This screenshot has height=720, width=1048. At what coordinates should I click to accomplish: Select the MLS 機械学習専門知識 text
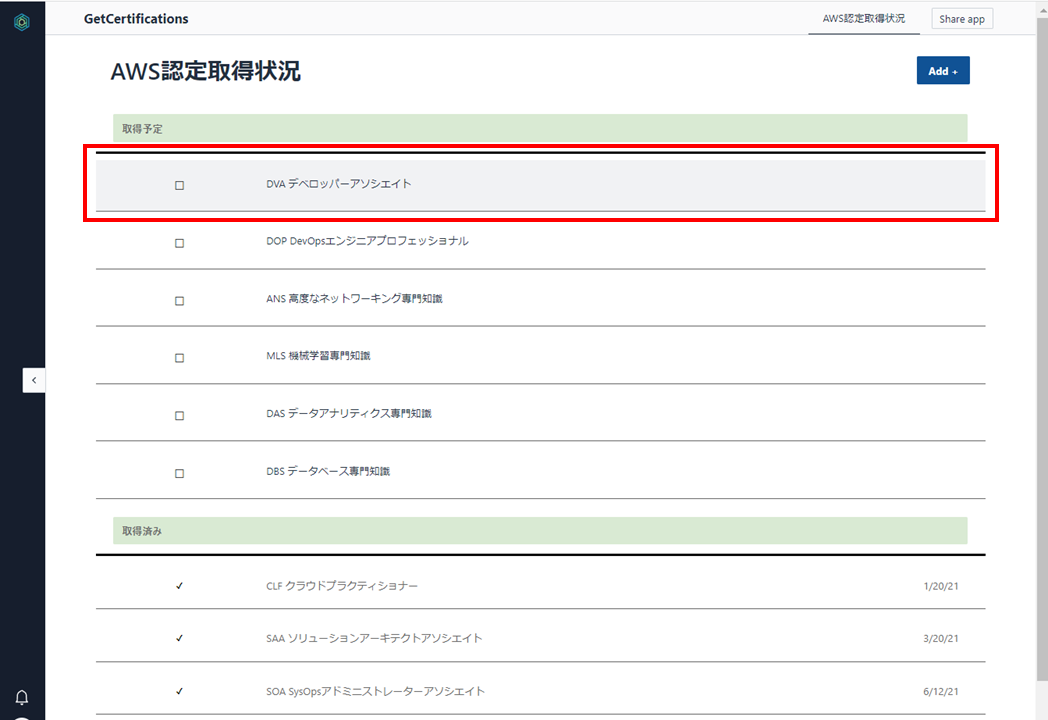pyautogui.click(x=318, y=356)
